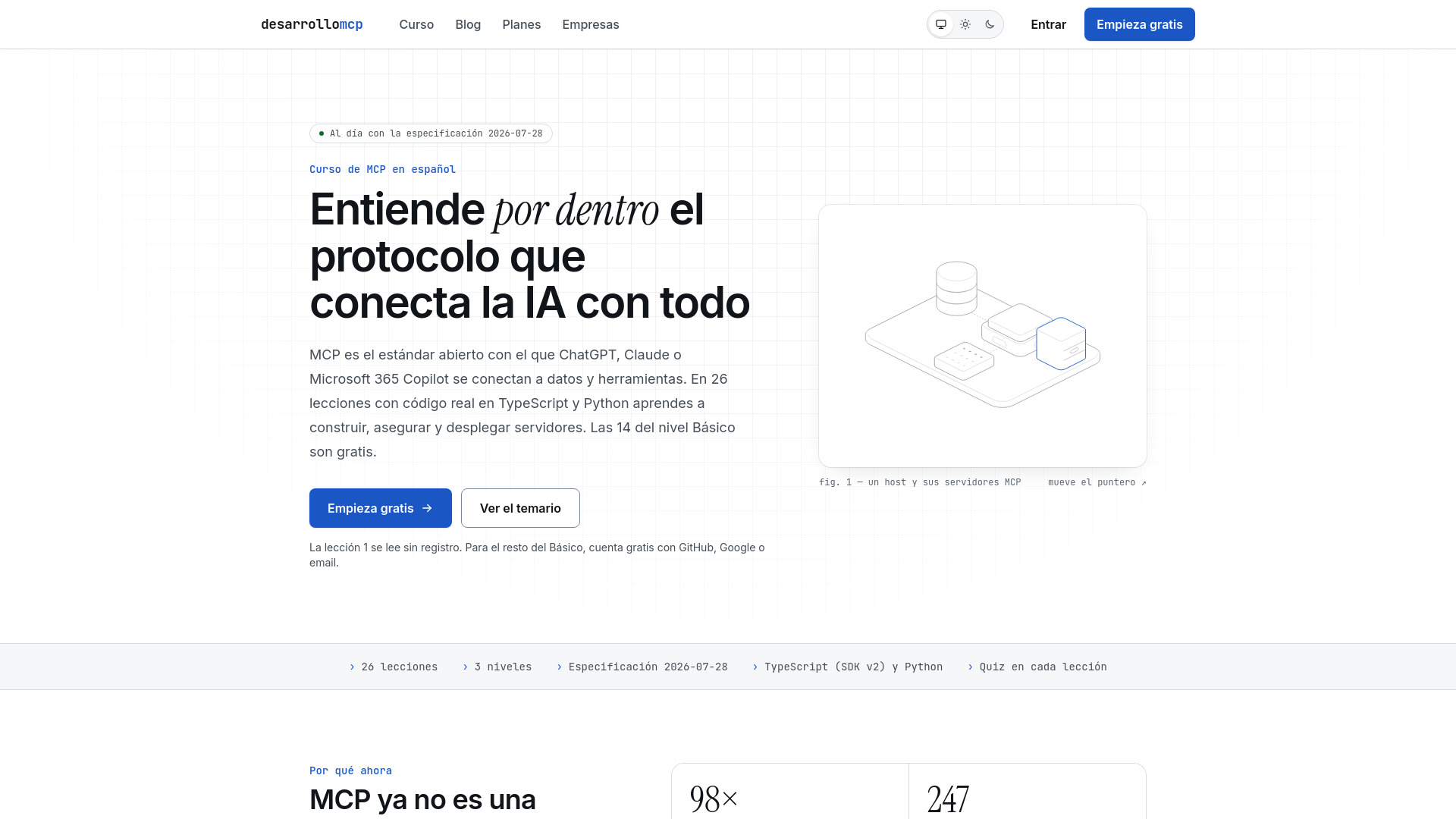Open Ver el temario button
The image size is (1456, 819).
pyautogui.click(x=520, y=508)
